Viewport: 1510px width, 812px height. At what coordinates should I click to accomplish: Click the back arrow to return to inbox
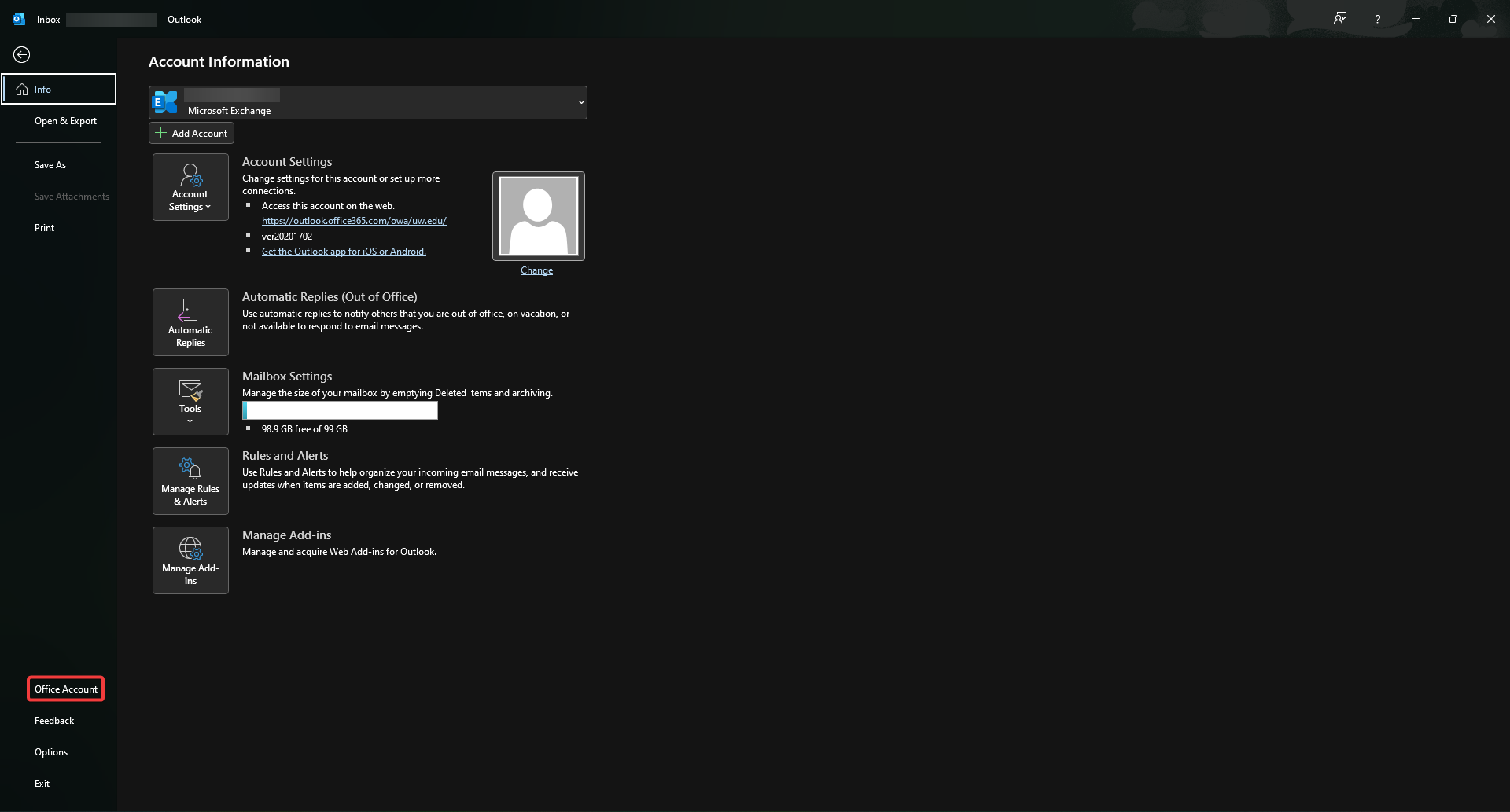click(x=22, y=54)
